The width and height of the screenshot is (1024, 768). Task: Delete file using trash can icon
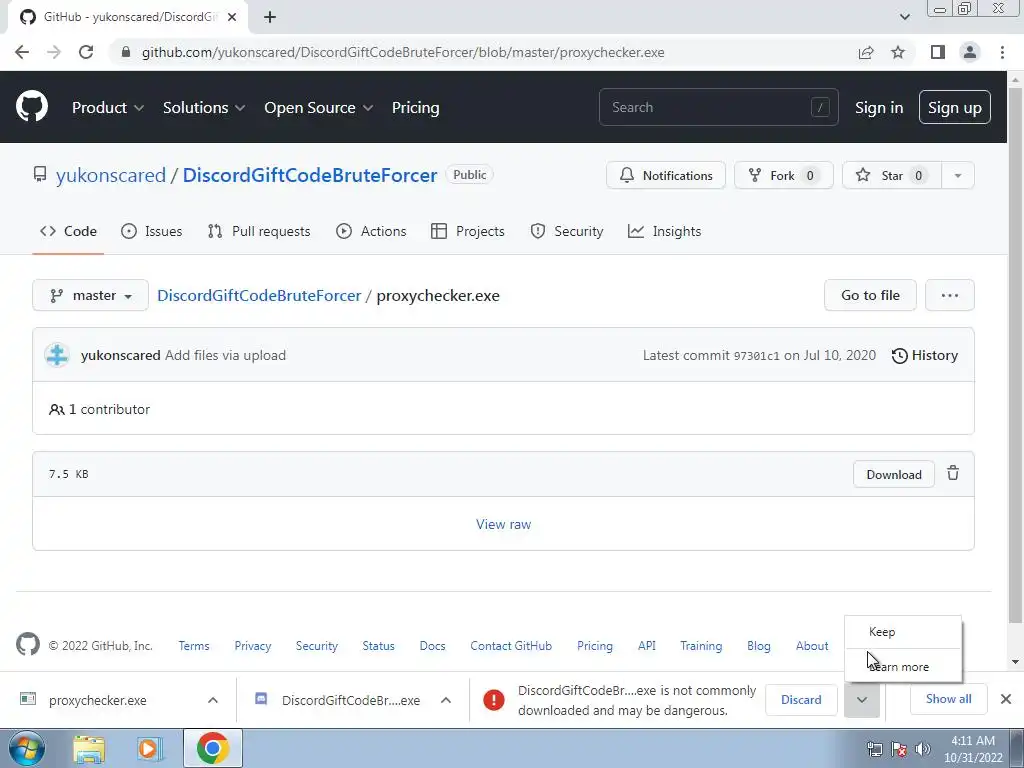tap(953, 473)
